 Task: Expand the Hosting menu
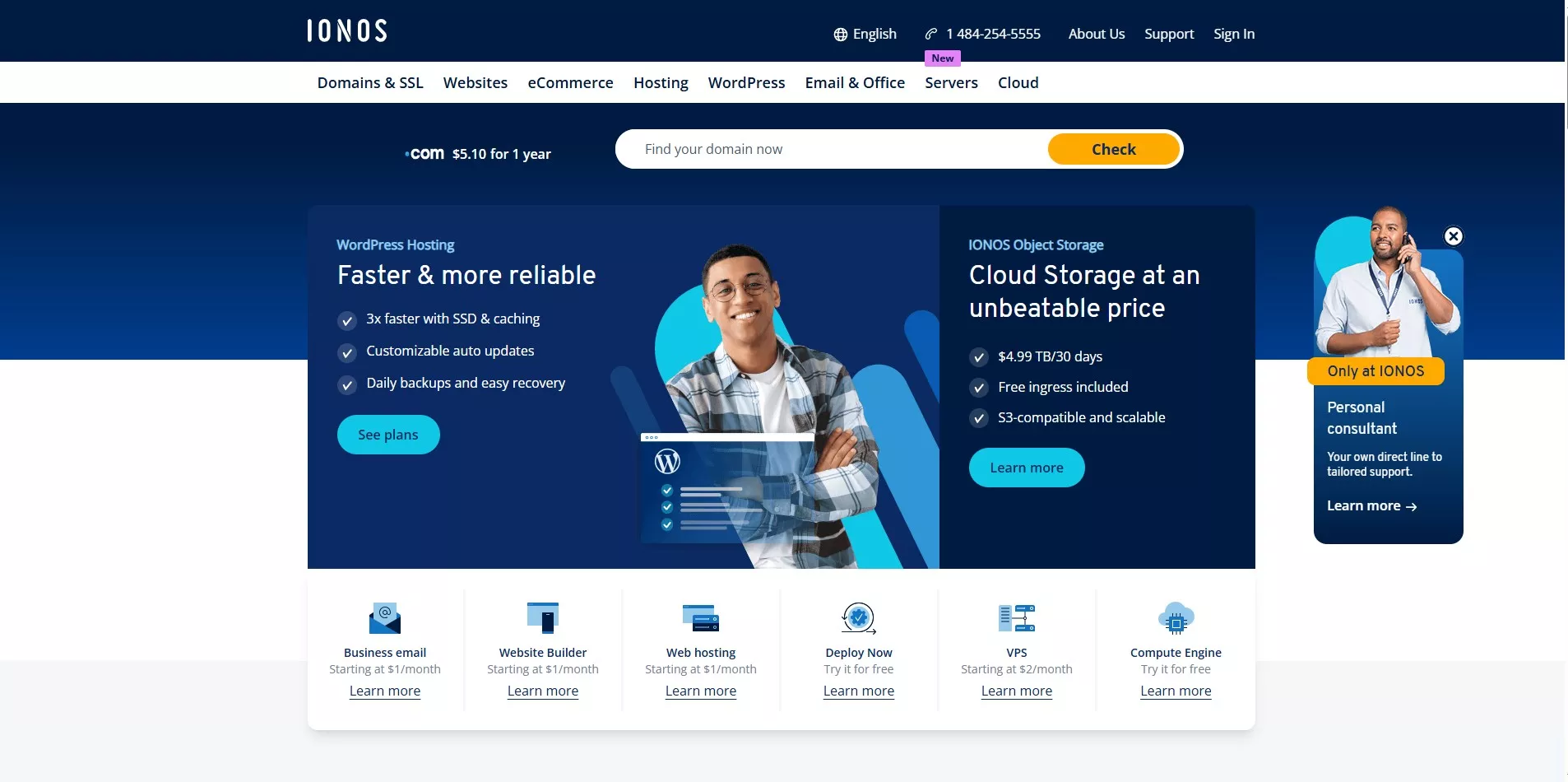point(661,82)
